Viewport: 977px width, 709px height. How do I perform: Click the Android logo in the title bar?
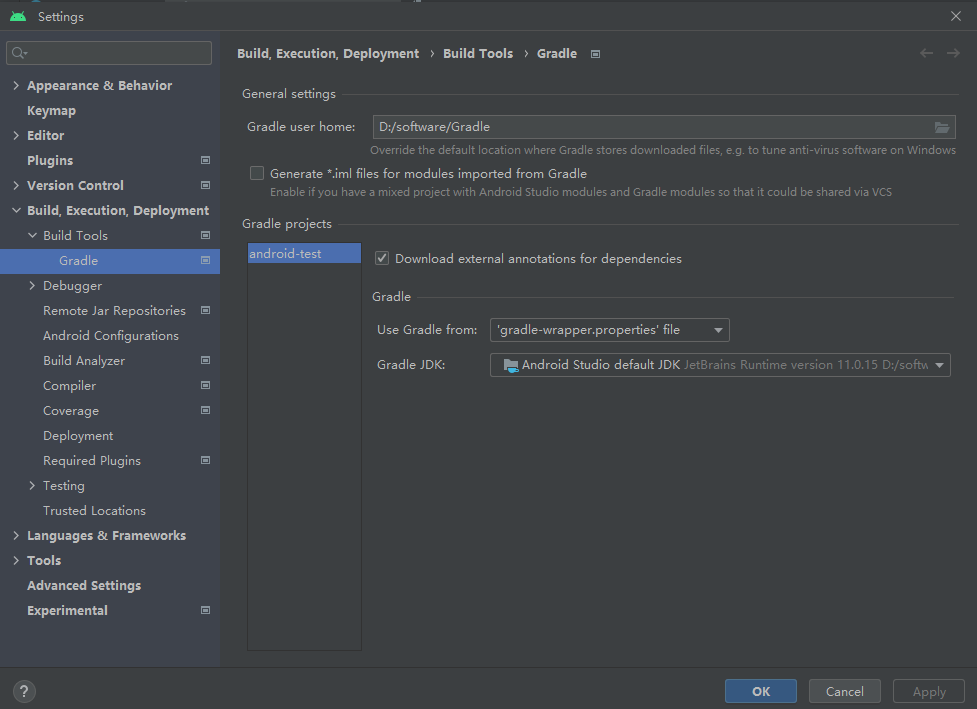(18, 16)
